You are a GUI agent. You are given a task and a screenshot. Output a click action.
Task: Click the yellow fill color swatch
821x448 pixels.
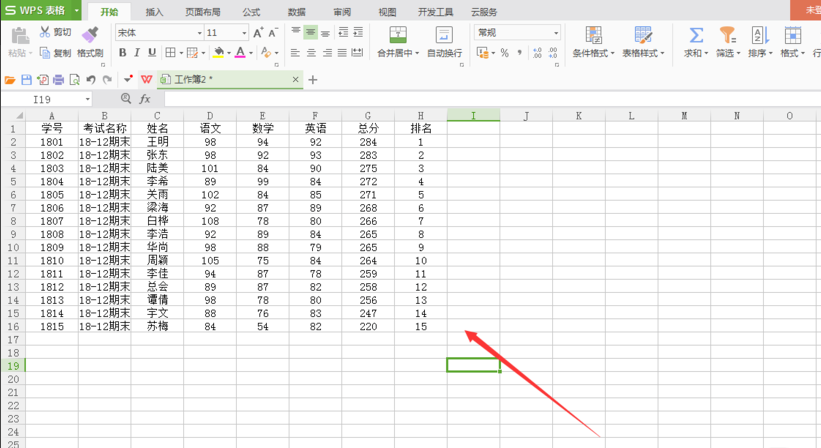coord(218,53)
